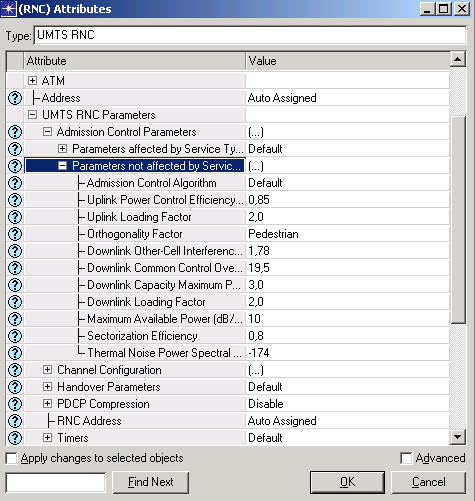Show help for PDCP Compression

coord(15,404)
